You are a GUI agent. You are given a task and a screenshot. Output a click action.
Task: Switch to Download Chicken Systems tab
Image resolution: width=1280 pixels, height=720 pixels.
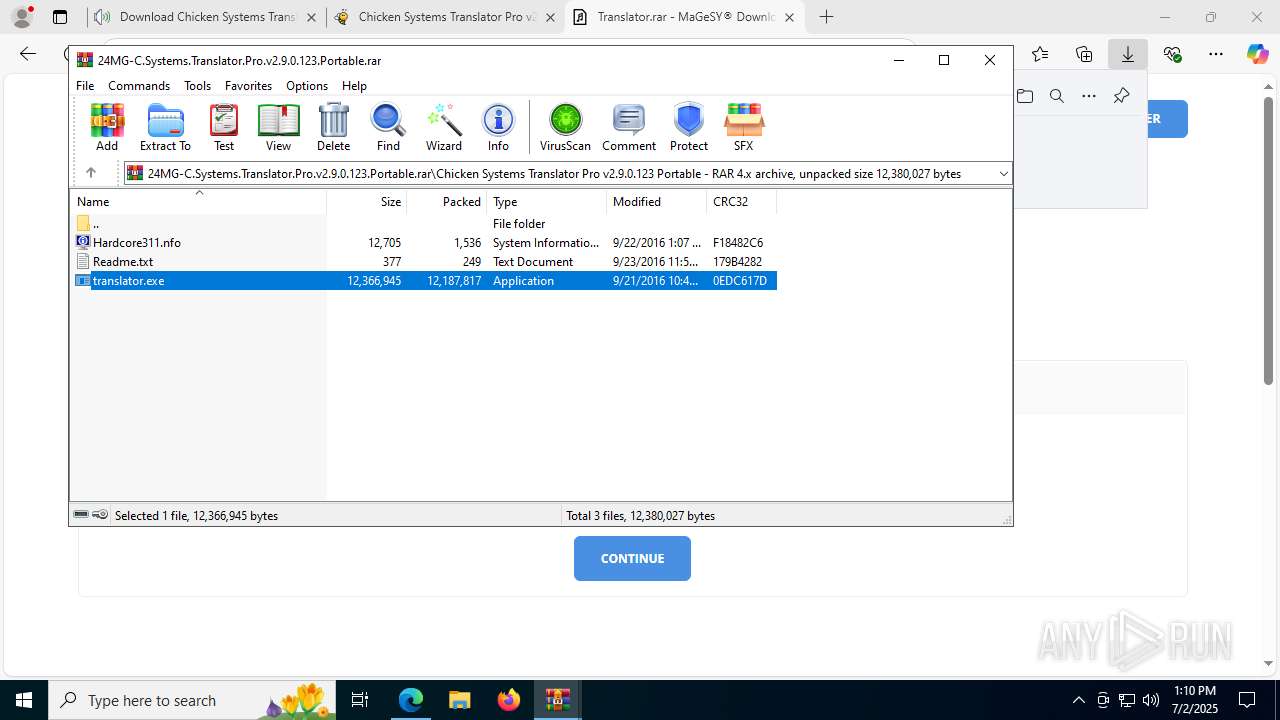[207, 17]
